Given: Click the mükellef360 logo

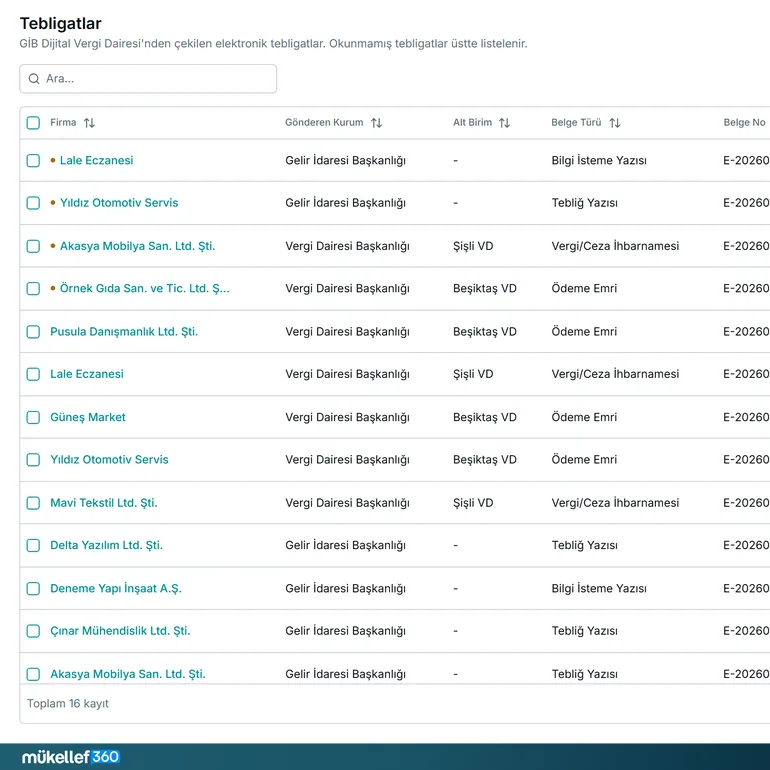Looking at the screenshot, I should click(71, 757).
